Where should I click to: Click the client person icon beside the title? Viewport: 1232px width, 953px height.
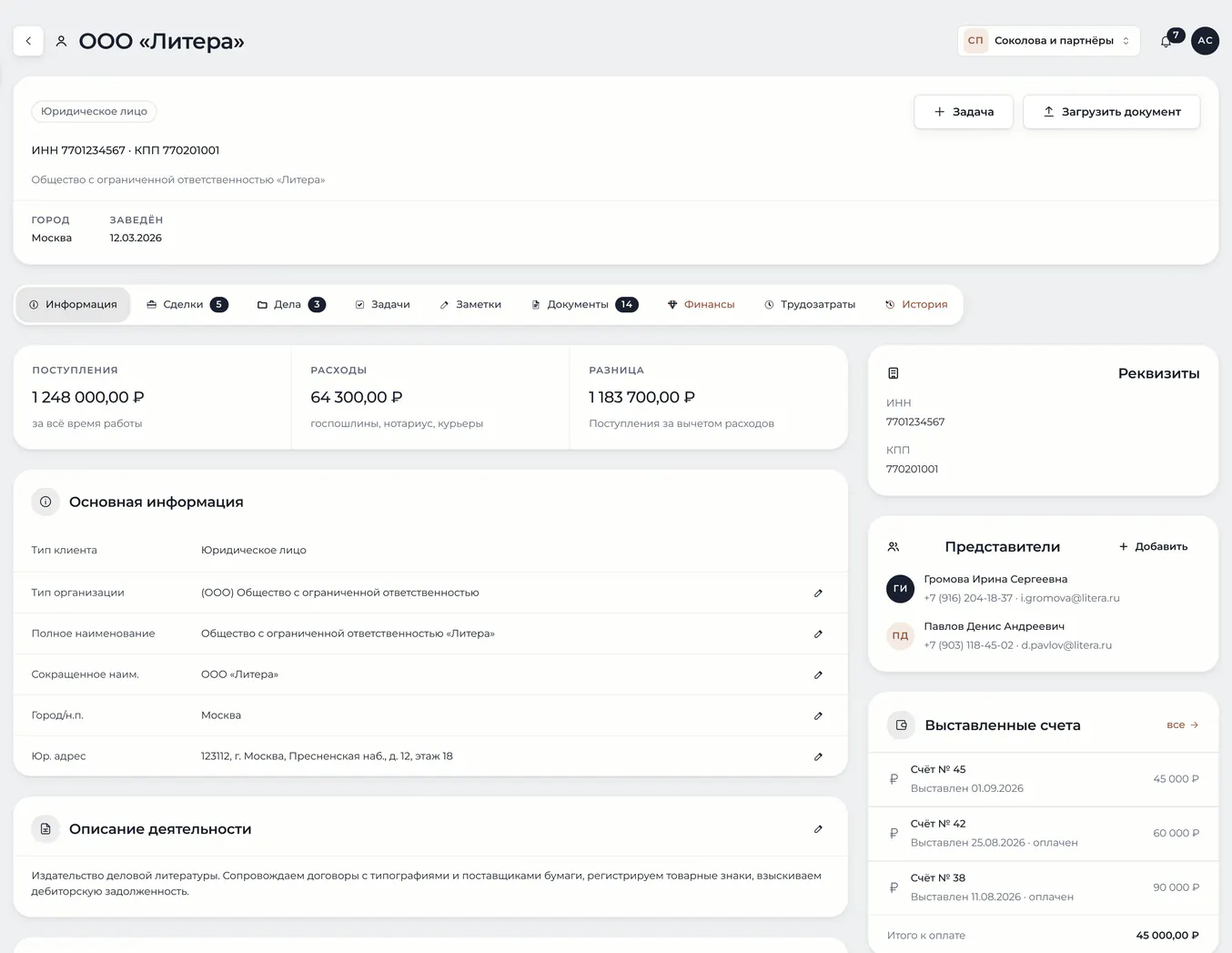tap(61, 41)
